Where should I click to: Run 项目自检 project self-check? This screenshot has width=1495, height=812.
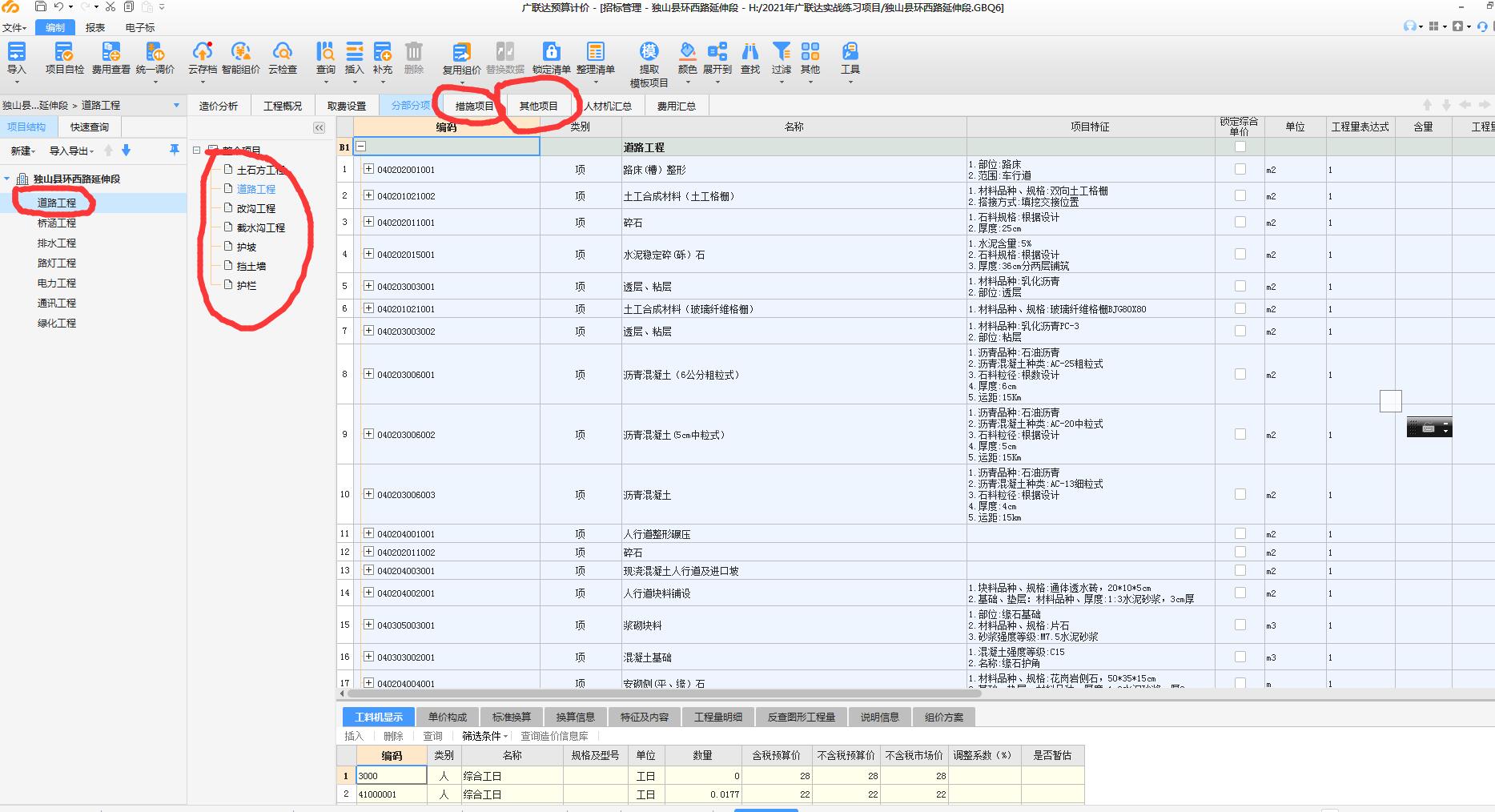point(64,58)
